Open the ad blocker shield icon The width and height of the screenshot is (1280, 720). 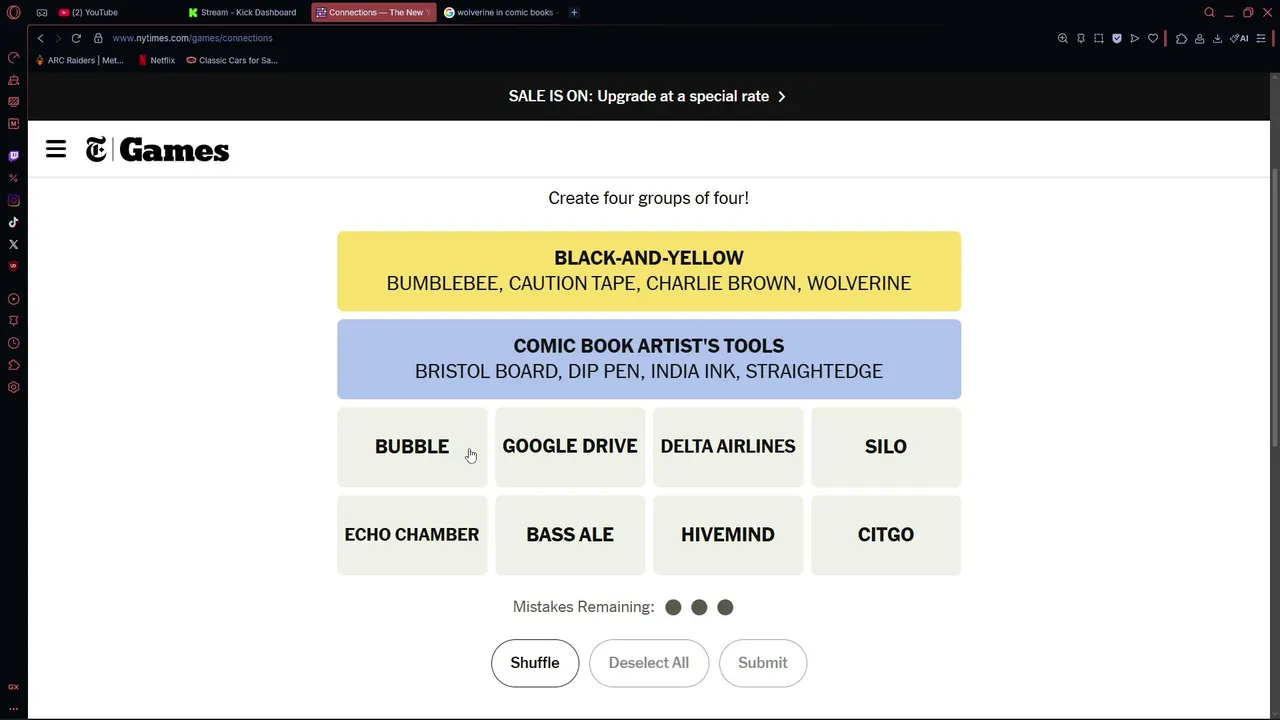point(1117,38)
